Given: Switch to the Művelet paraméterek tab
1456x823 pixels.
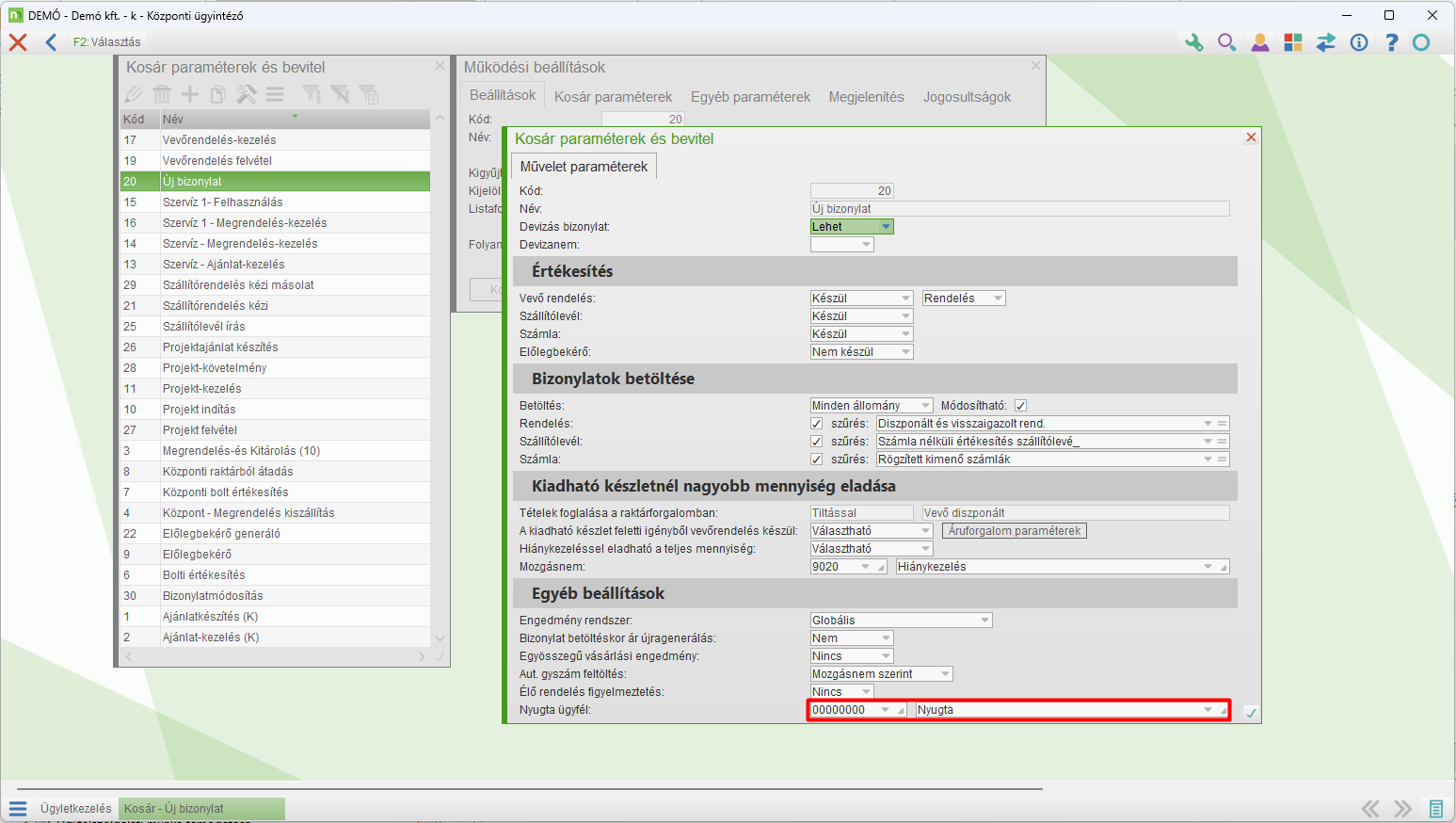Looking at the screenshot, I should pyautogui.click(x=584, y=167).
